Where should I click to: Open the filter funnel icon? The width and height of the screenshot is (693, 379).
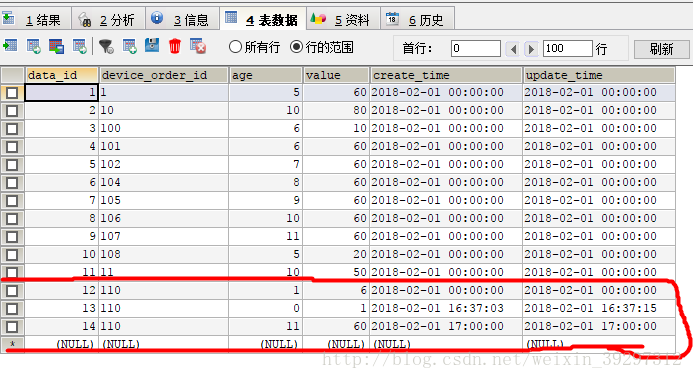point(106,46)
